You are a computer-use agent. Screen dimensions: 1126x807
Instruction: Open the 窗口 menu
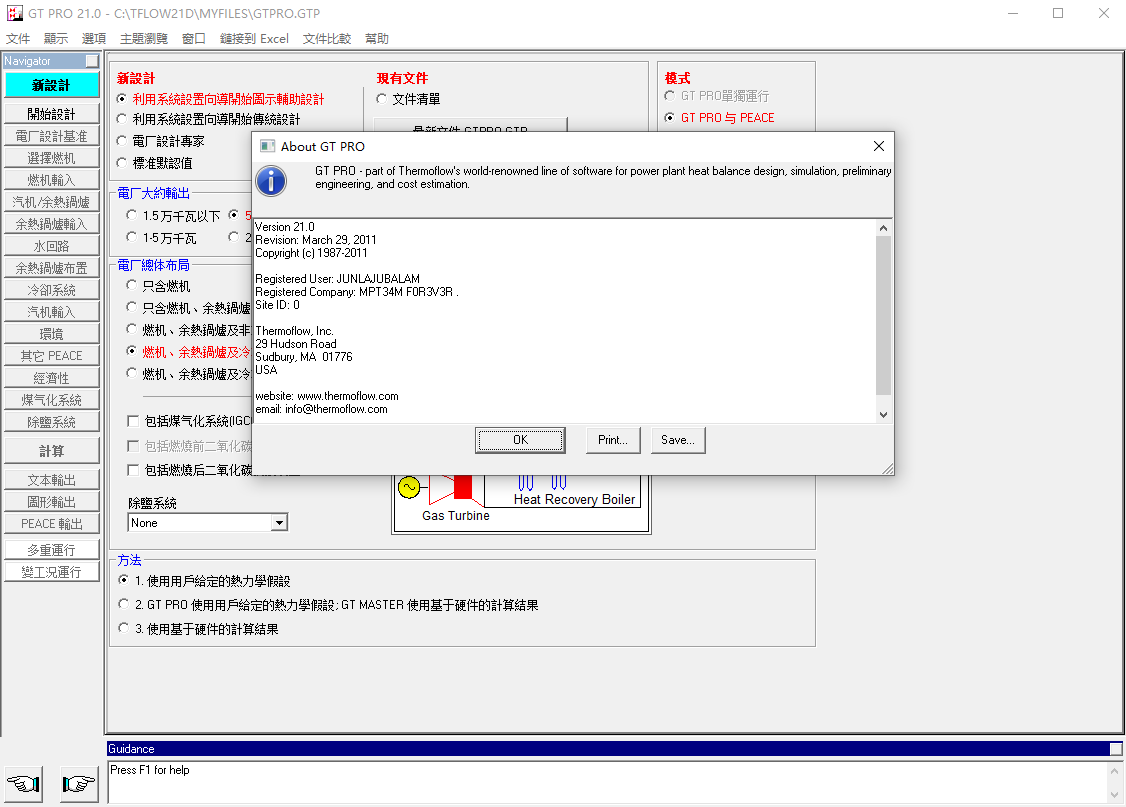tap(194, 38)
